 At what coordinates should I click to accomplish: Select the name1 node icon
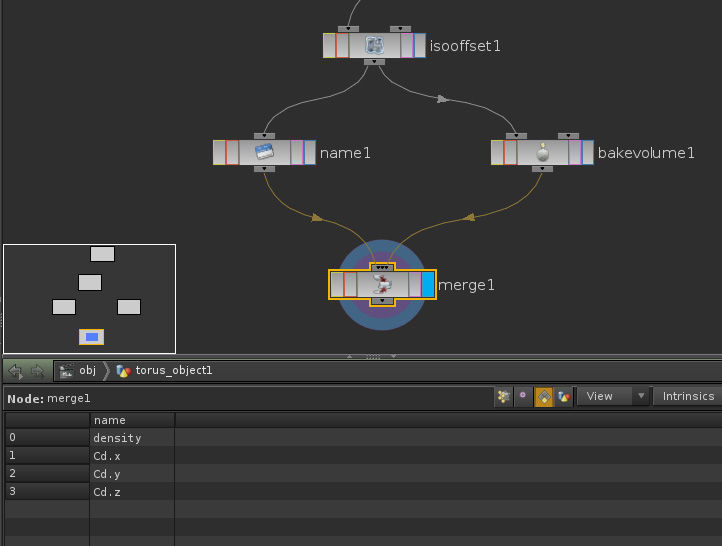pos(264,152)
